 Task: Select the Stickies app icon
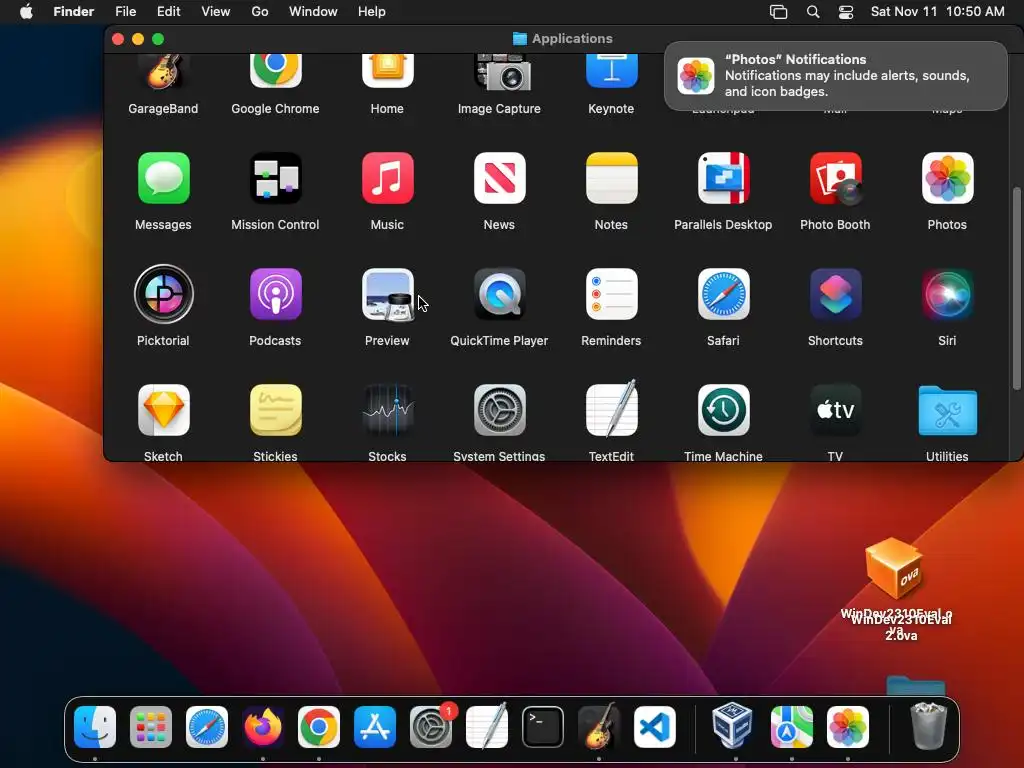pyautogui.click(x=275, y=410)
